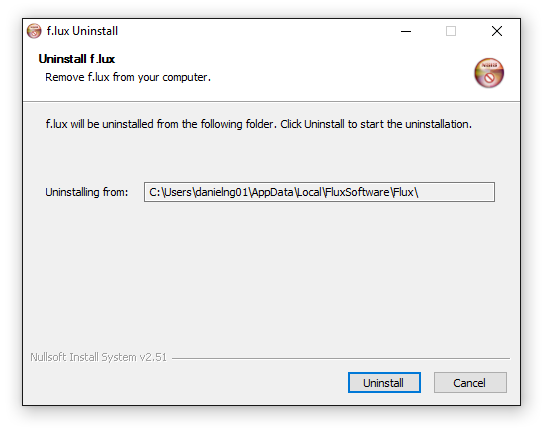Minimize the f.lux Uninstall window

pyautogui.click(x=406, y=31)
